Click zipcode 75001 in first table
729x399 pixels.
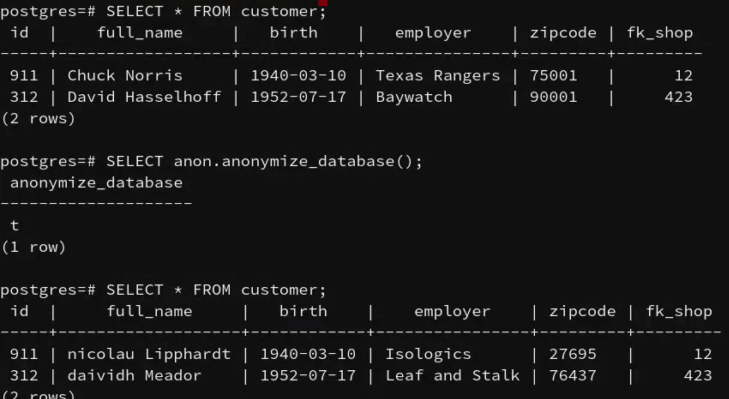click(x=553, y=75)
